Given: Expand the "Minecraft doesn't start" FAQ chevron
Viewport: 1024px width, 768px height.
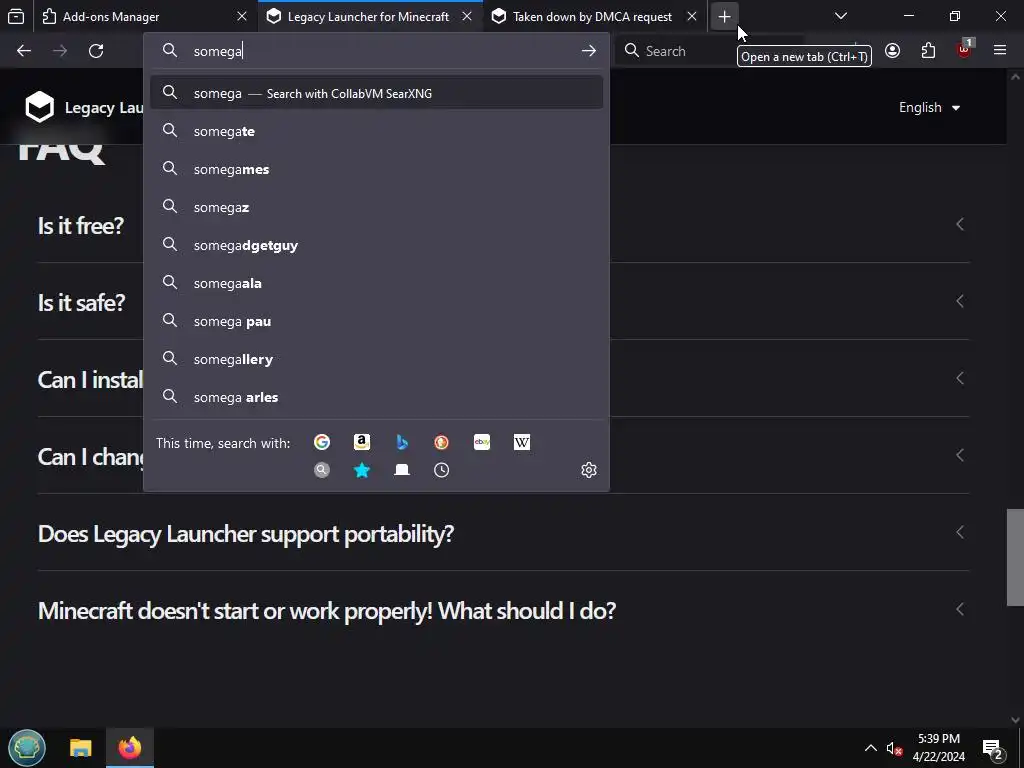Looking at the screenshot, I should pyautogui.click(x=960, y=609).
